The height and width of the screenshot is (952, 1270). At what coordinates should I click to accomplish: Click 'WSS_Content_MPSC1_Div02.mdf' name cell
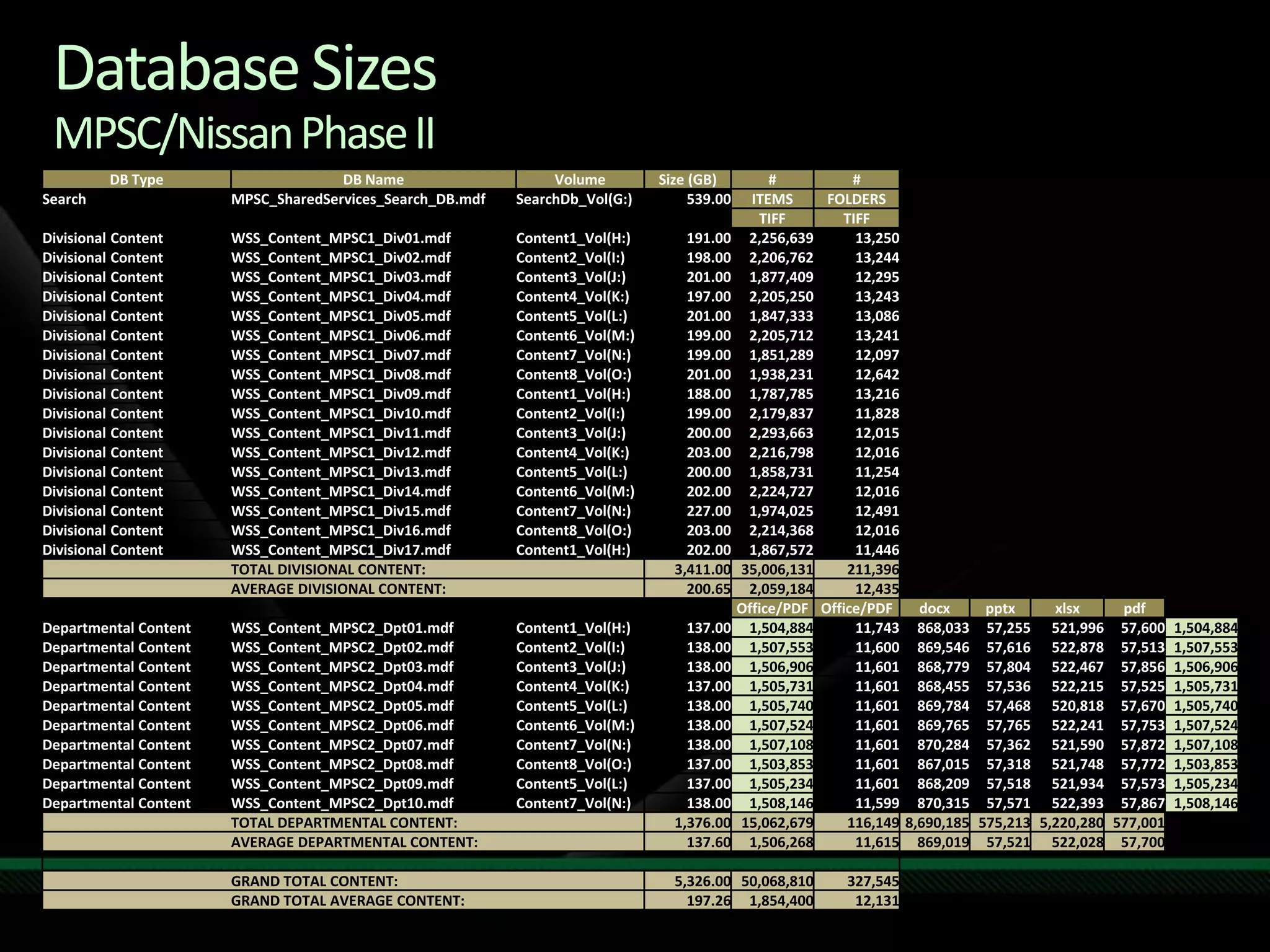coord(341,257)
